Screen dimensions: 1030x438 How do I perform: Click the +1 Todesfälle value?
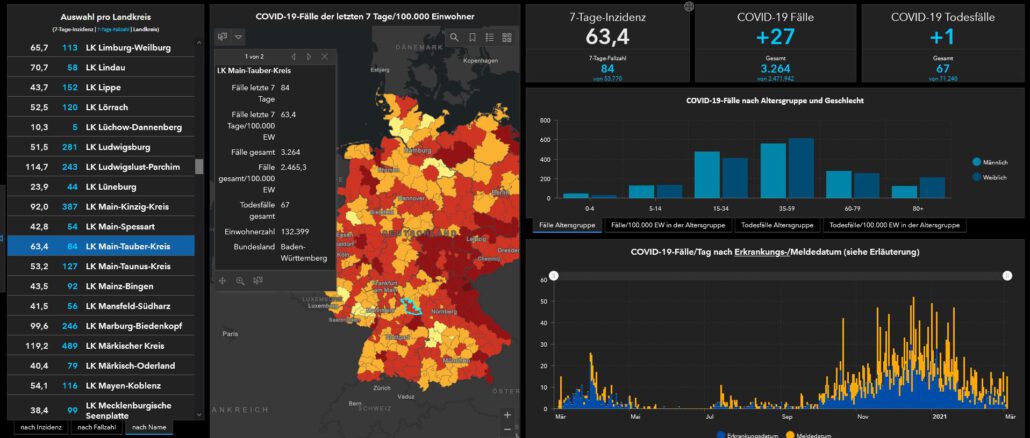pyautogui.click(x=941, y=37)
